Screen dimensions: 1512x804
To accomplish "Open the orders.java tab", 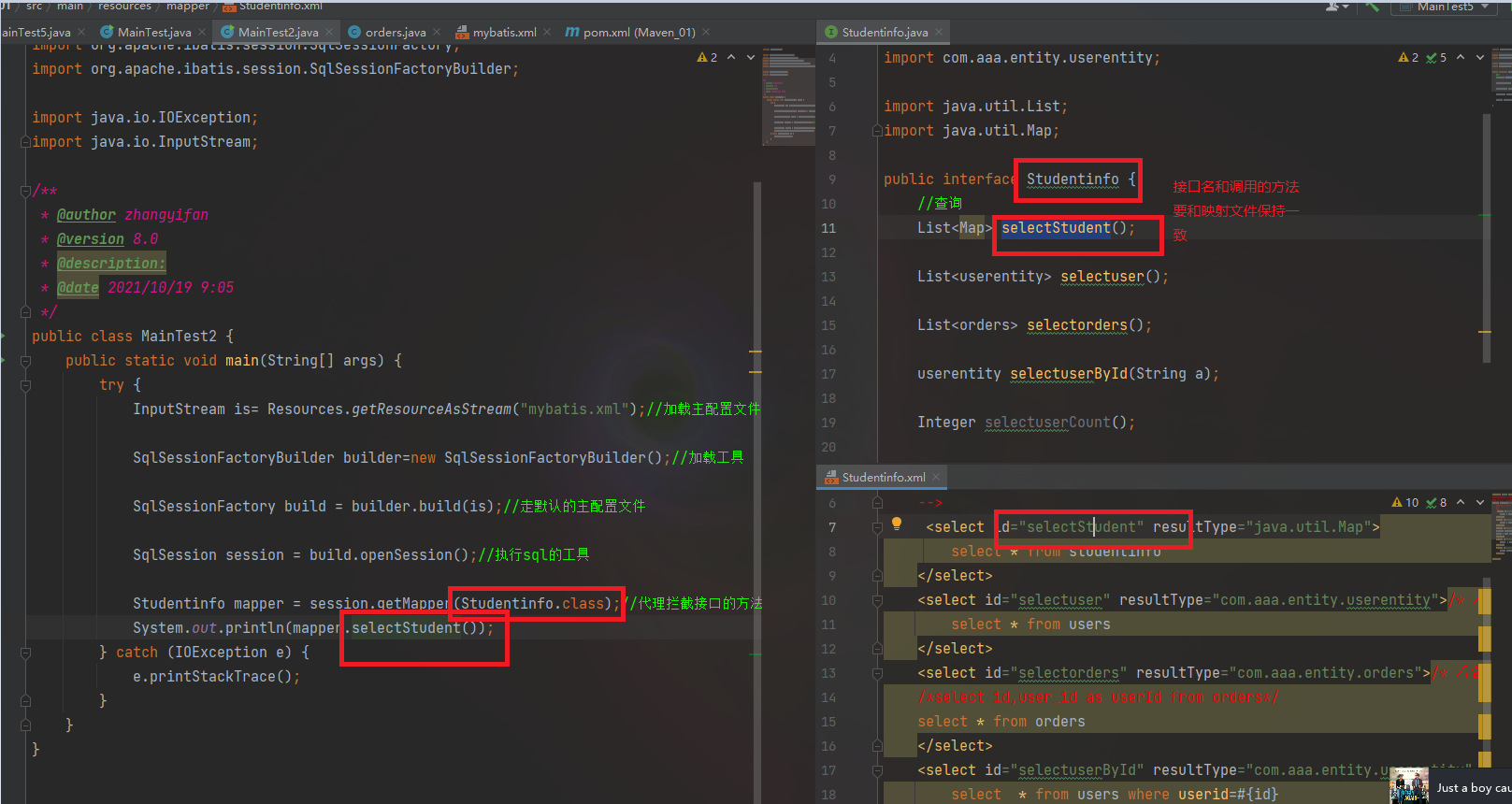I will click(396, 32).
